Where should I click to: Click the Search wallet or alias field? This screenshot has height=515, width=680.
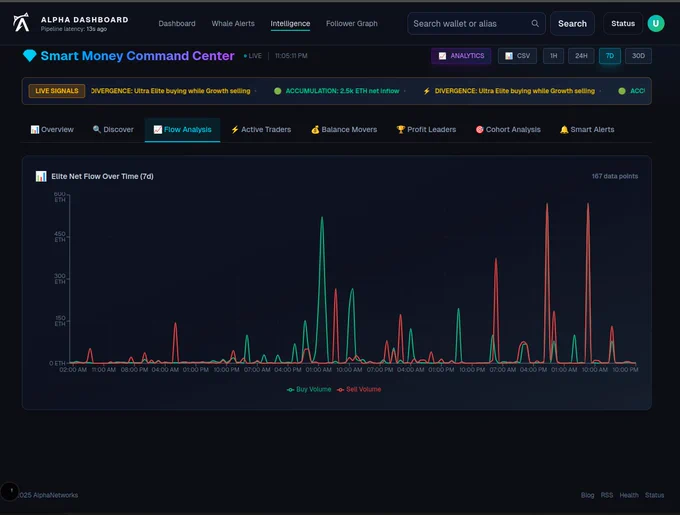tap(468, 24)
